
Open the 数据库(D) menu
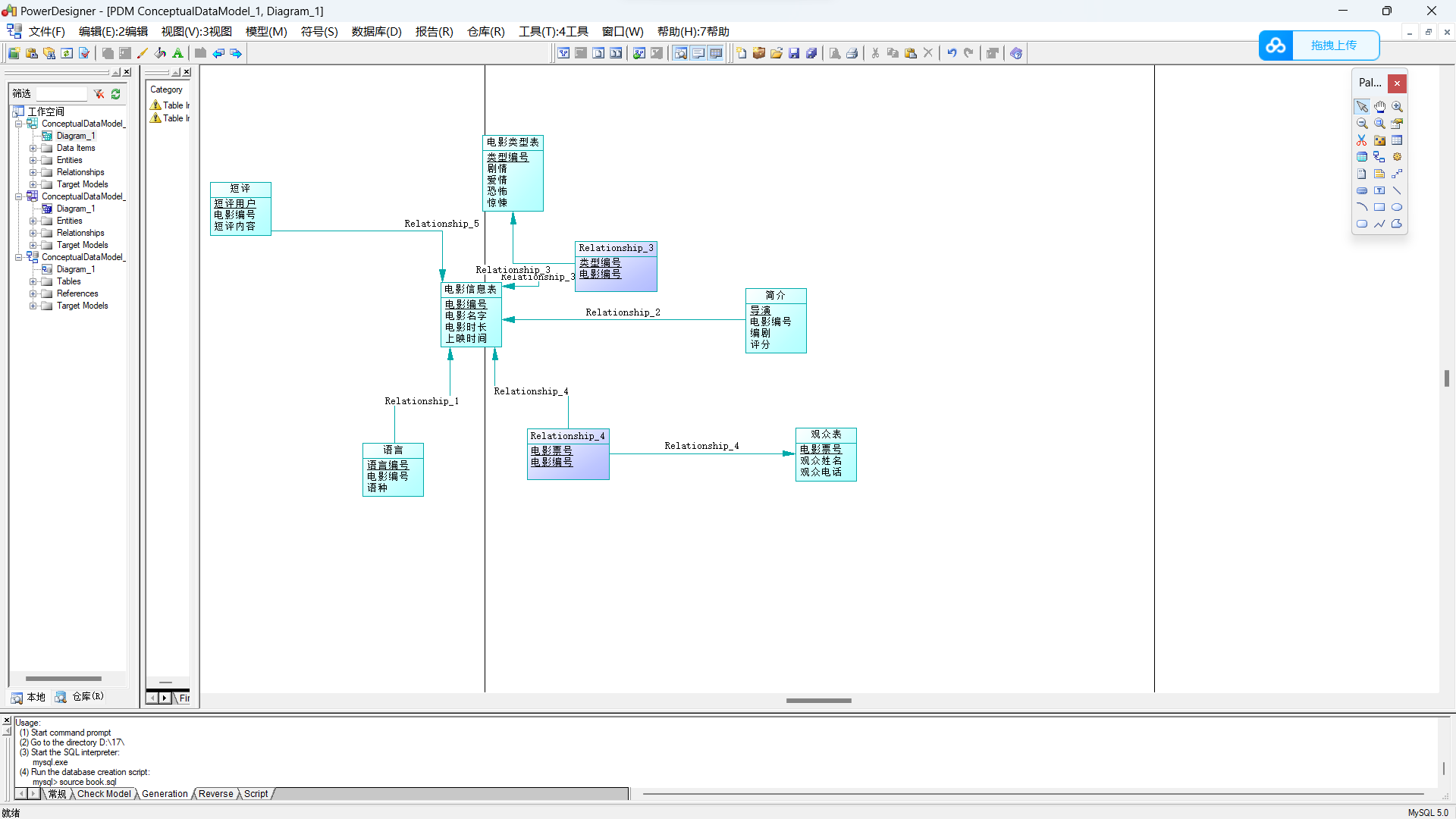[x=376, y=32]
